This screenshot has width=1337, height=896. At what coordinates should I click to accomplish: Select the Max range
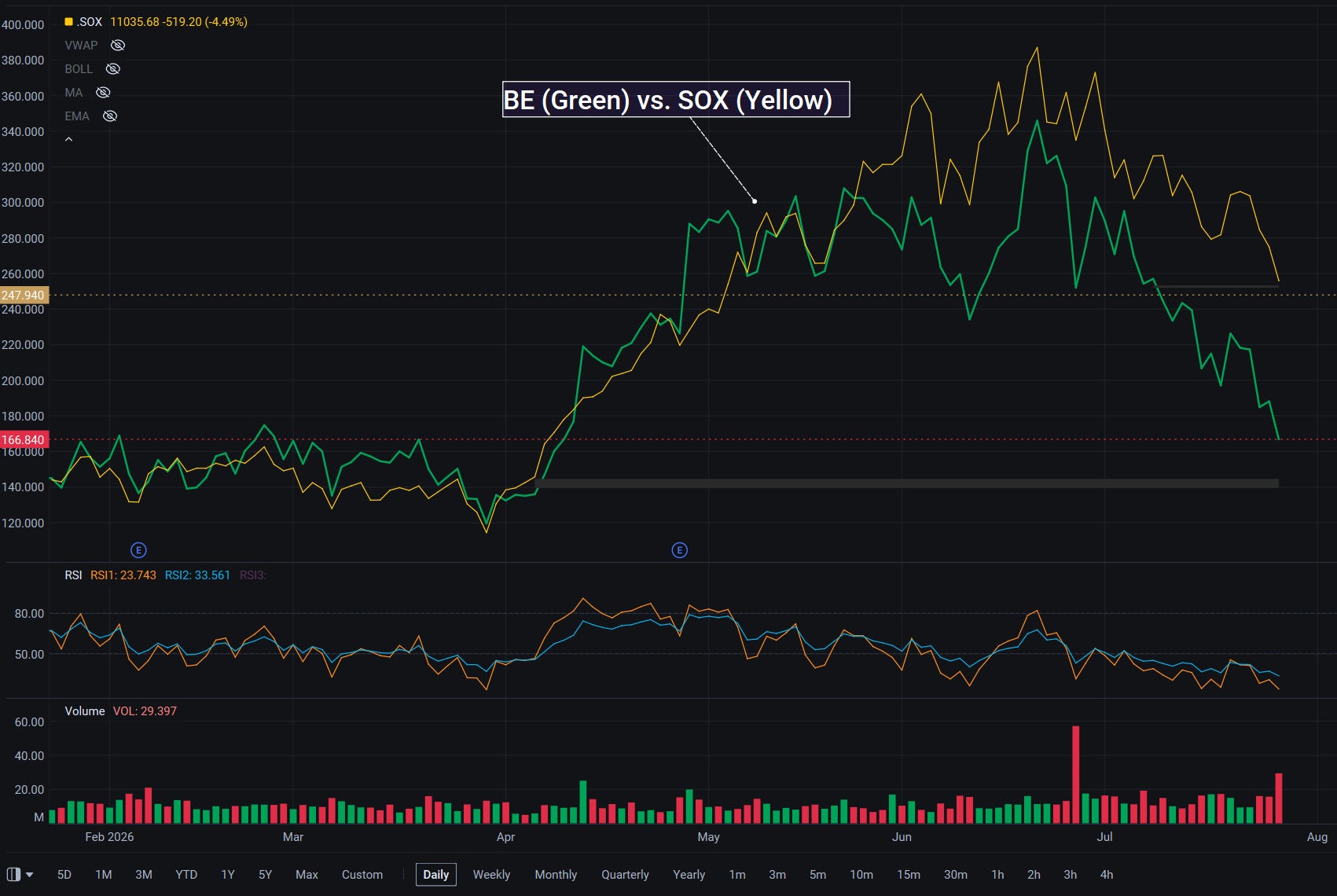(307, 874)
